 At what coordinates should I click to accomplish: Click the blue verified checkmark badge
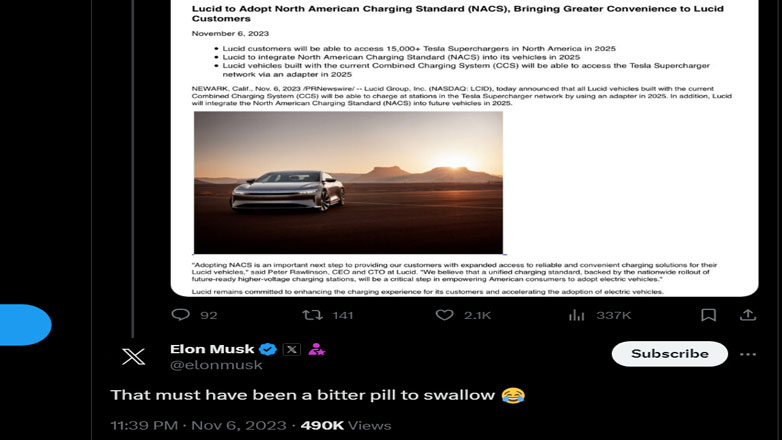[x=268, y=349]
